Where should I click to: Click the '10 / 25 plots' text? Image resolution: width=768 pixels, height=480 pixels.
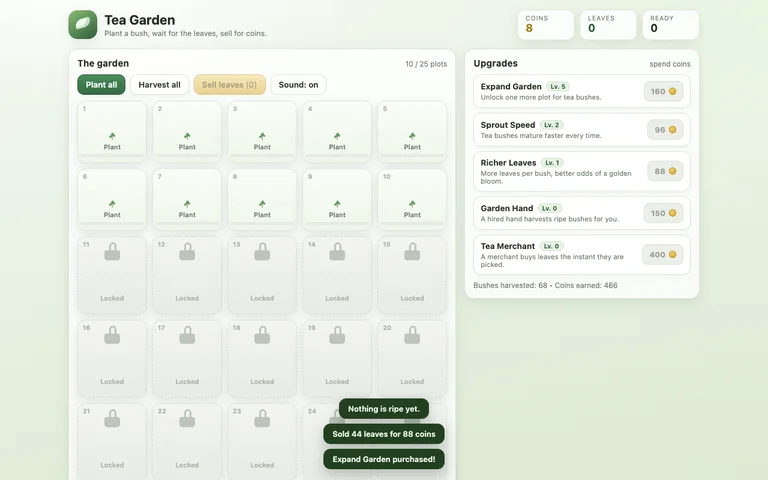pos(426,64)
